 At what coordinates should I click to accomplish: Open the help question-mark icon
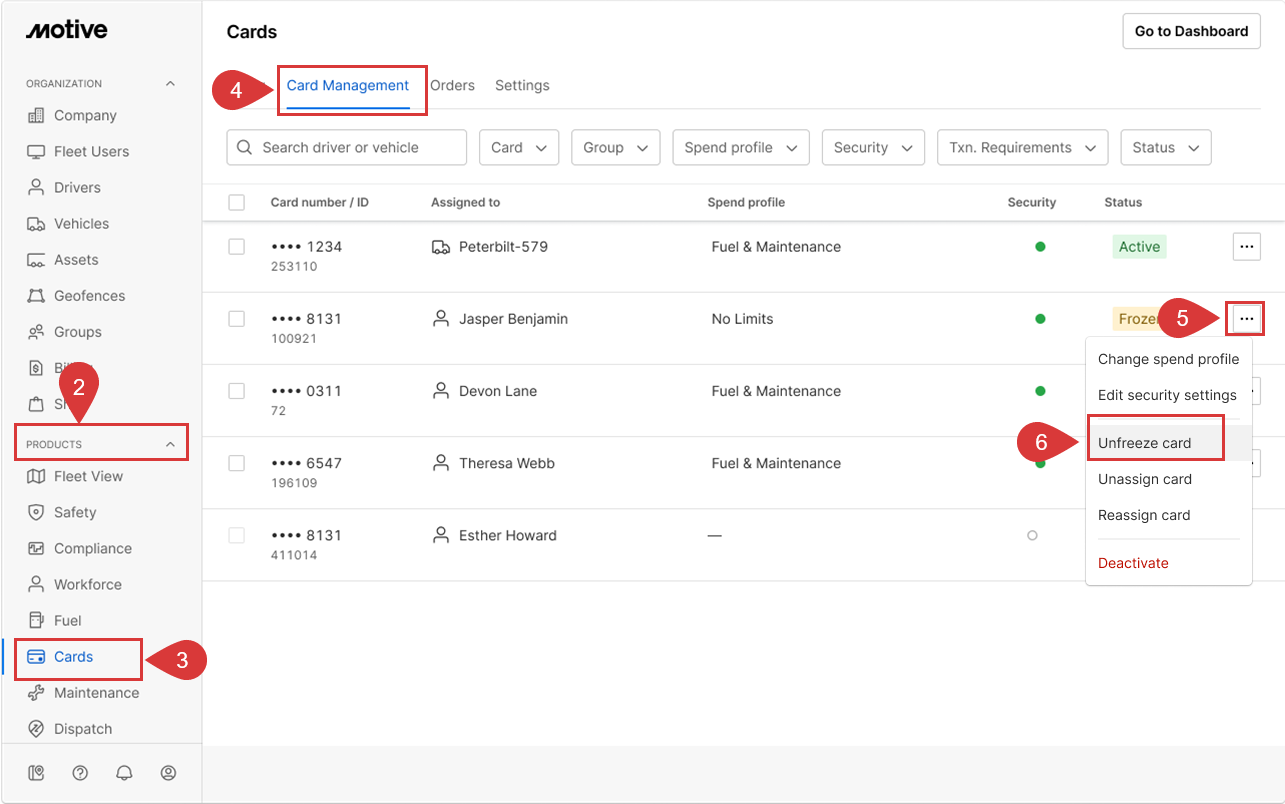pyautogui.click(x=80, y=773)
